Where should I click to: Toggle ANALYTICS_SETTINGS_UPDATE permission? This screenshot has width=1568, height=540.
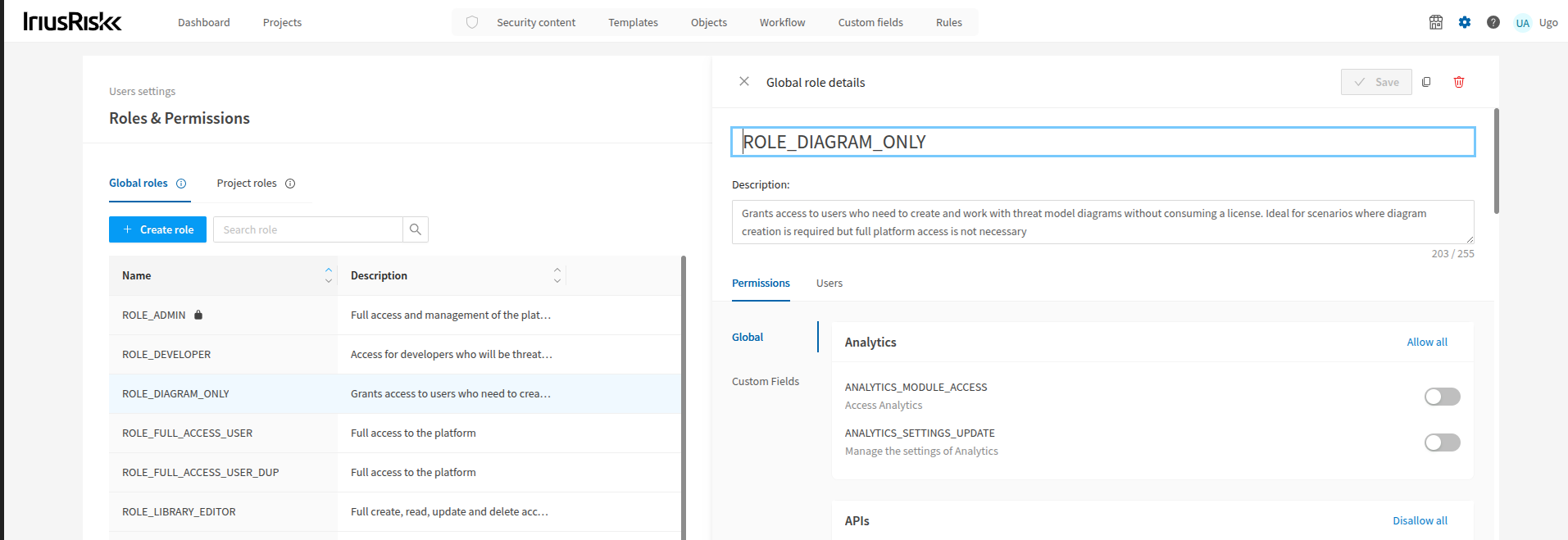(1443, 442)
